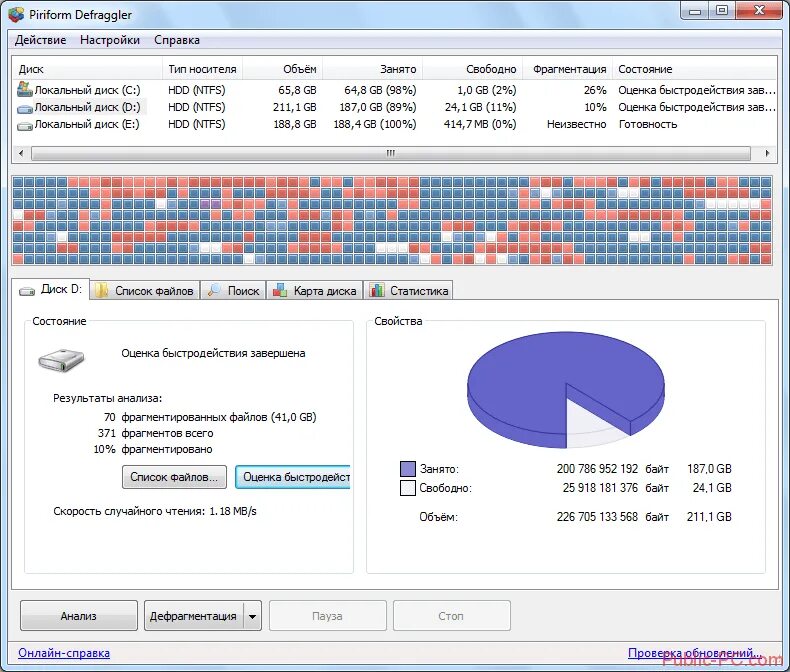Sort by the Состояние column header

(695, 69)
